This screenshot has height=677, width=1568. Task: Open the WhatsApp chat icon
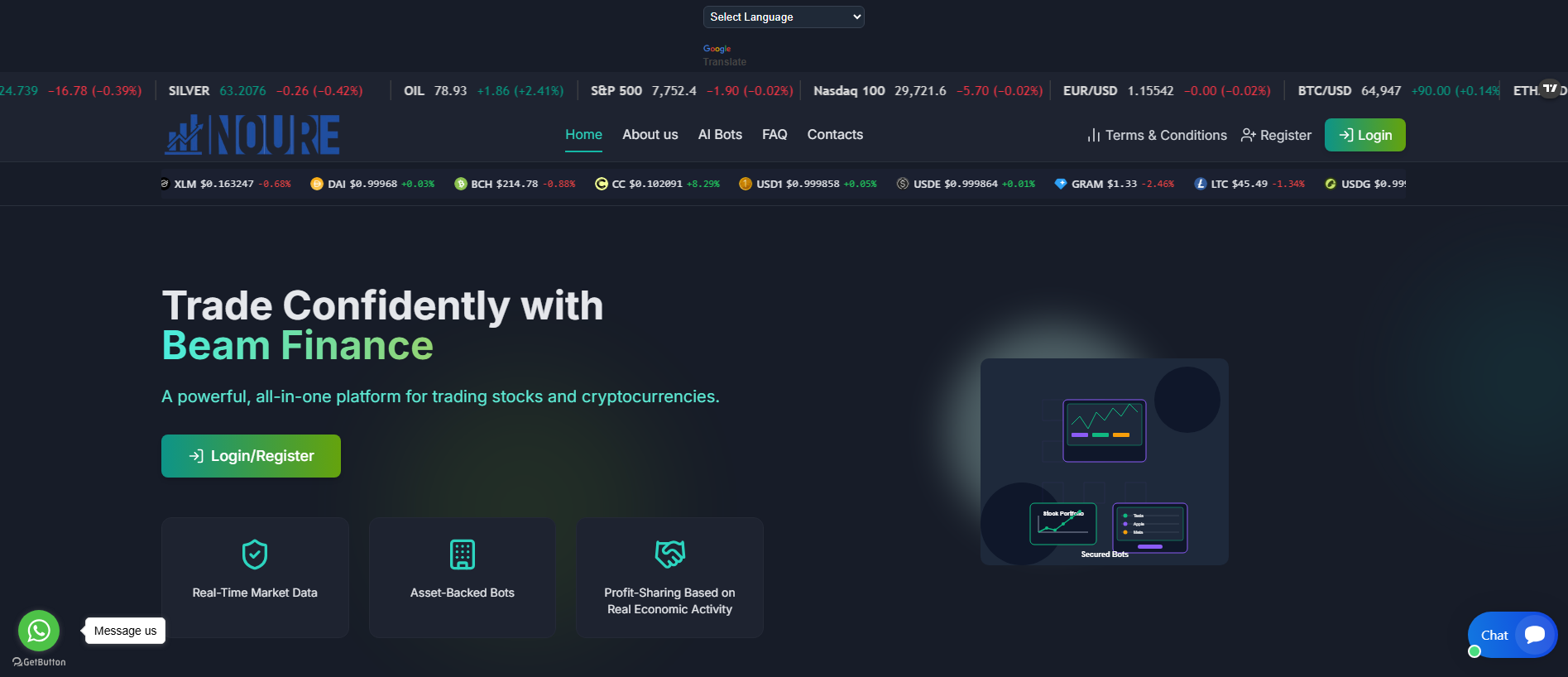coord(39,631)
